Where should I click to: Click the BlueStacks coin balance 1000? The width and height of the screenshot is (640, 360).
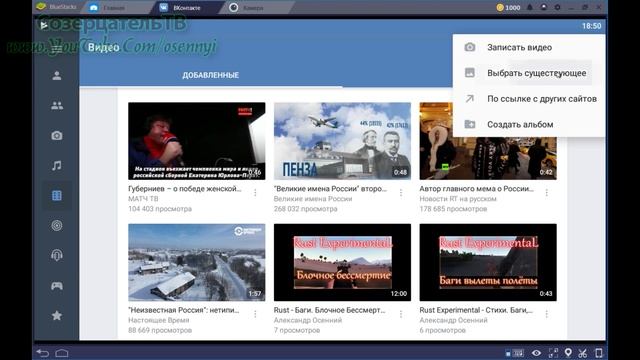point(508,7)
